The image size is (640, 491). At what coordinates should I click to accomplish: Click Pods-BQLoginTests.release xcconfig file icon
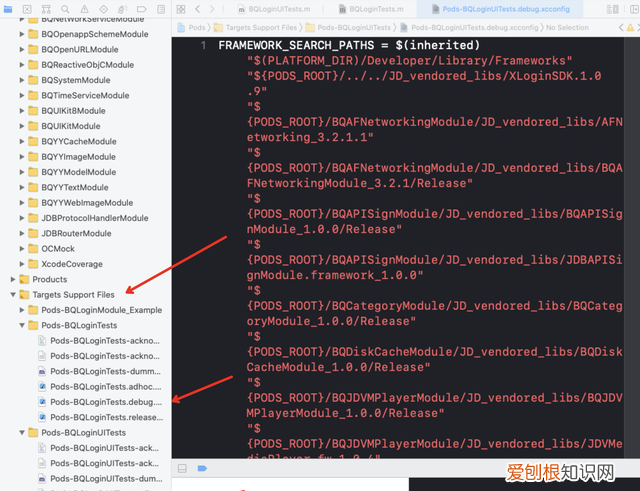click(42, 417)
